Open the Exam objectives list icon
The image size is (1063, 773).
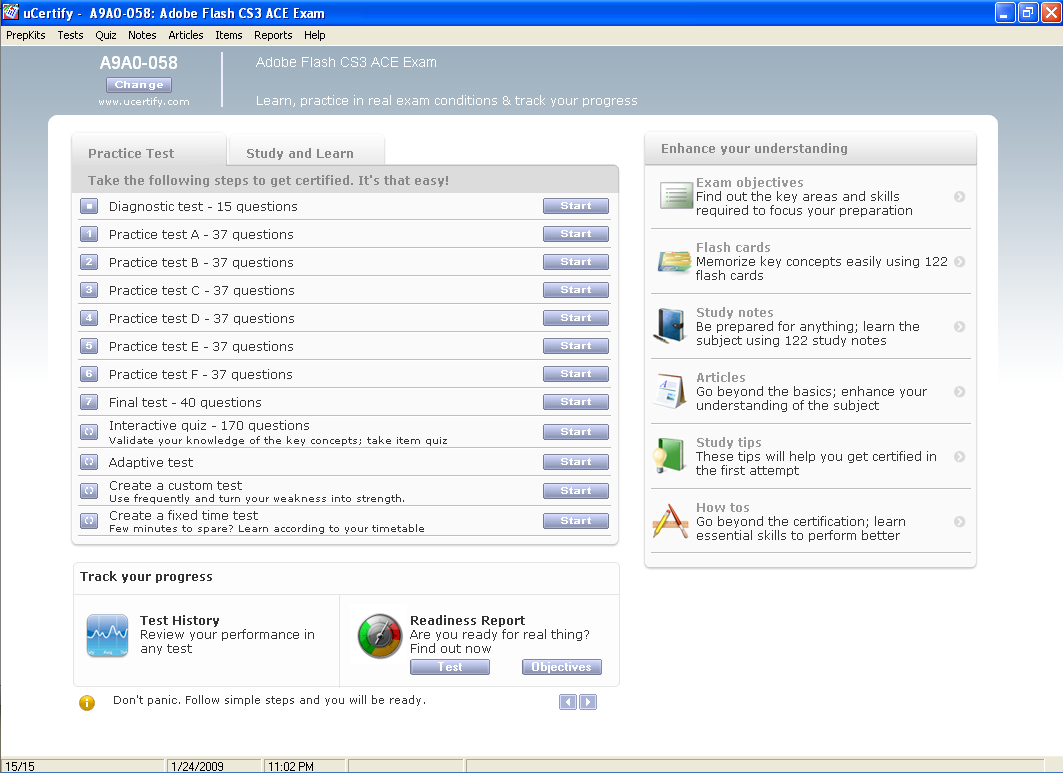pos(675,196)
